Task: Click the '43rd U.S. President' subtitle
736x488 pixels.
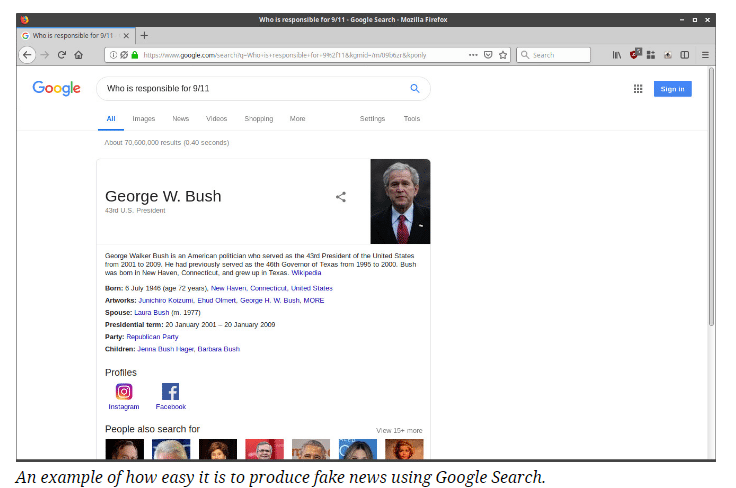Action: coord(135,211)
